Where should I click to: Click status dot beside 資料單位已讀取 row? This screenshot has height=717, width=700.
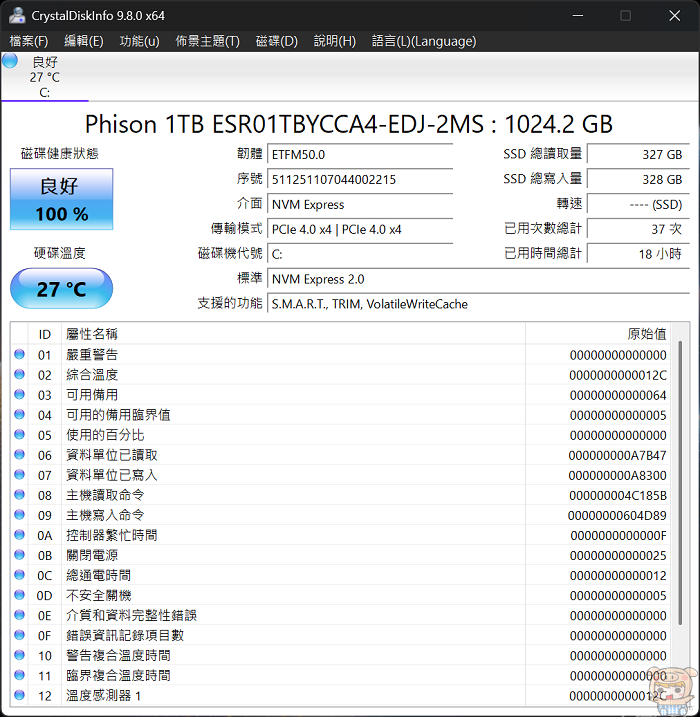point(19,455)
